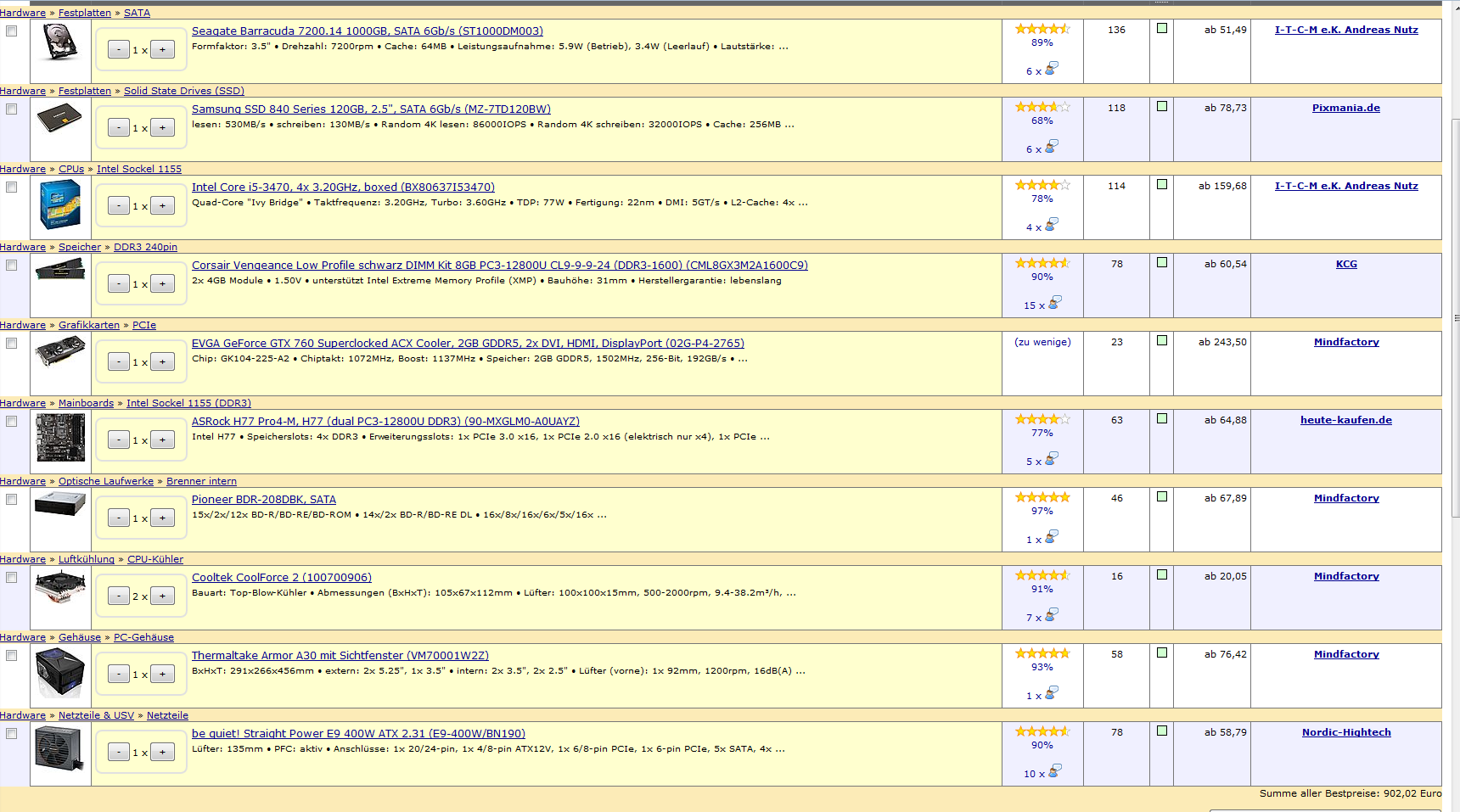Increase quantity of Corsair Vengeance memory kit
This screenshot has width=1460, height=812.
click(162, 283)
